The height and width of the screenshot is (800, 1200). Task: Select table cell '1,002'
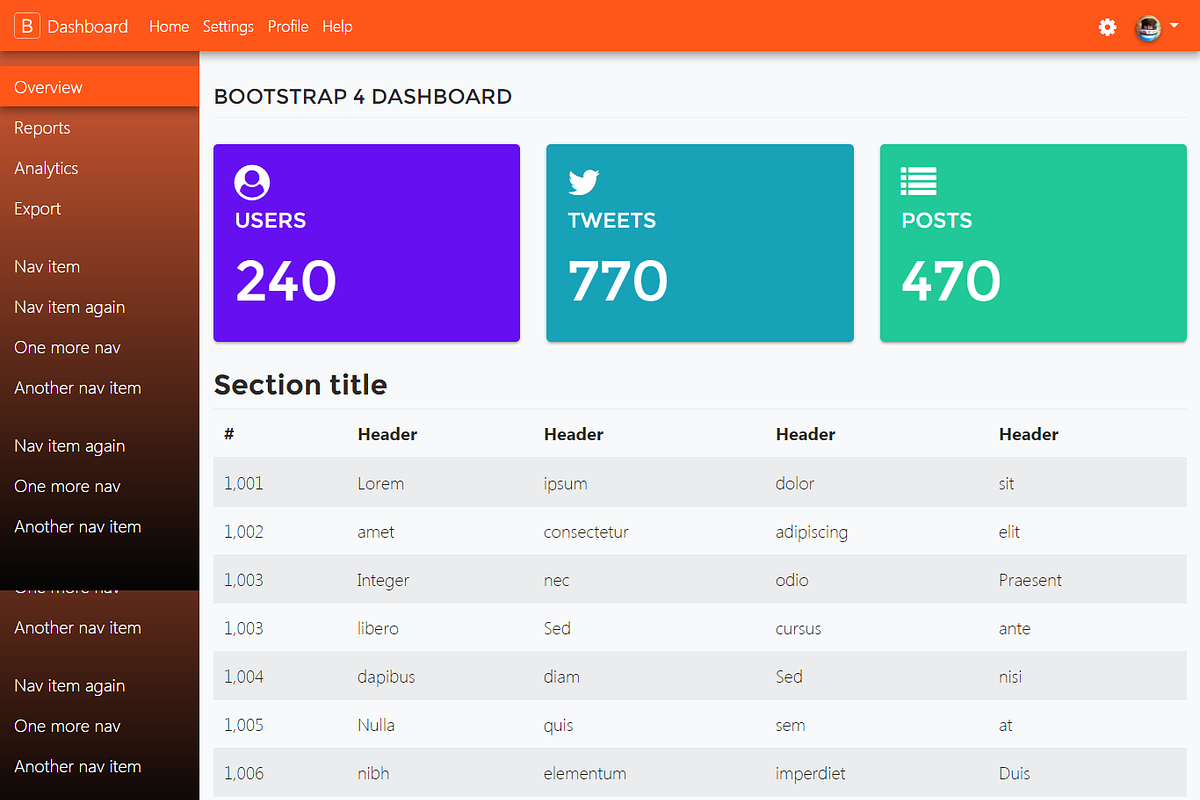pos(244,532)
